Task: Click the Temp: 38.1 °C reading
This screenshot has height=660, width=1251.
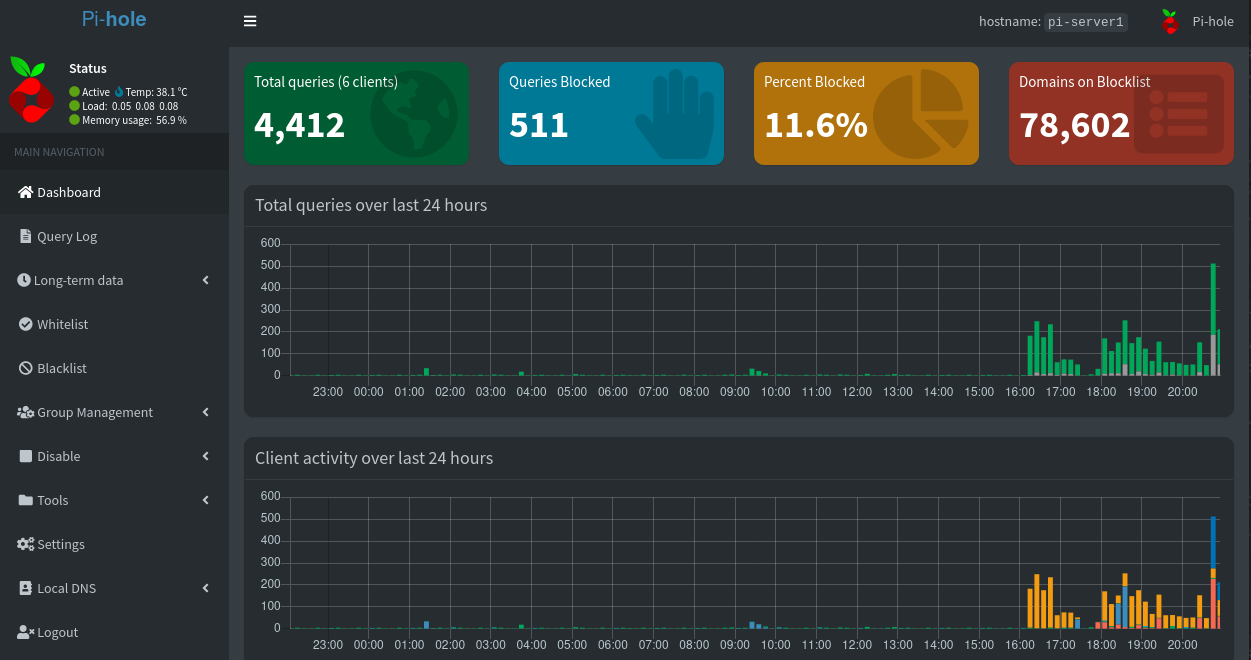Action: coord(157,92)
